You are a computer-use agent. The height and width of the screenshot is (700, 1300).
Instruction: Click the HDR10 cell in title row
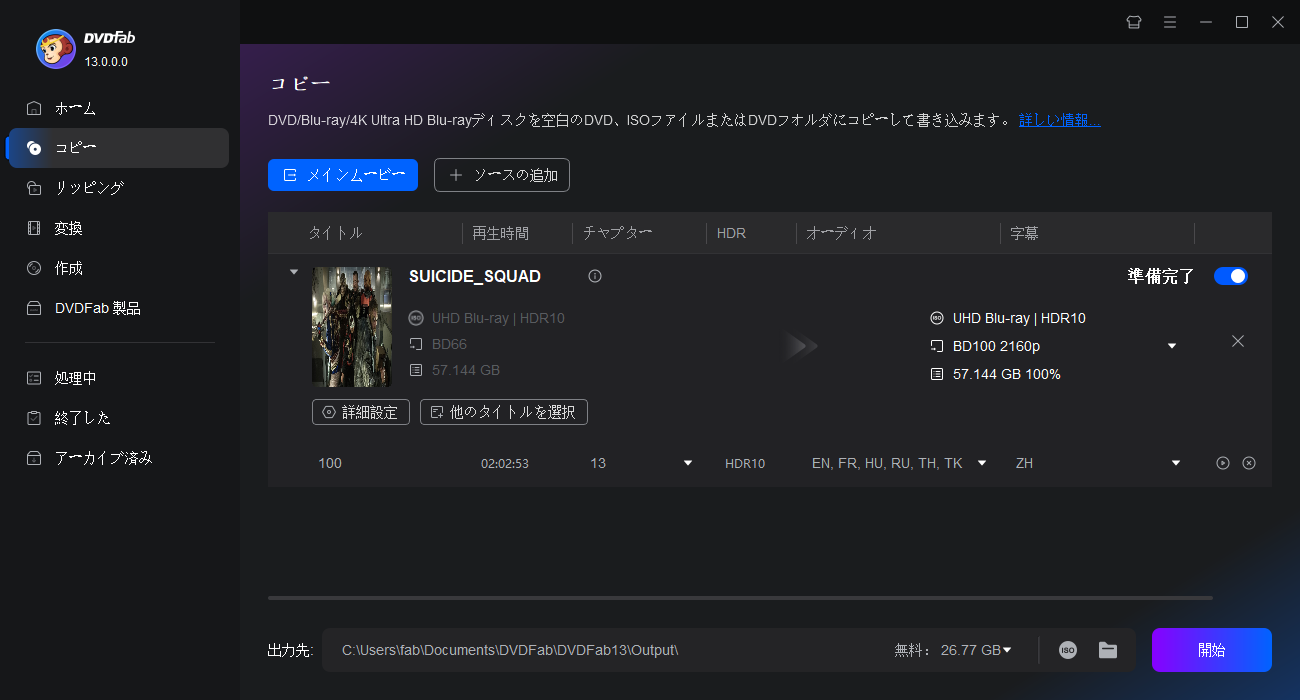click(745, 464)
